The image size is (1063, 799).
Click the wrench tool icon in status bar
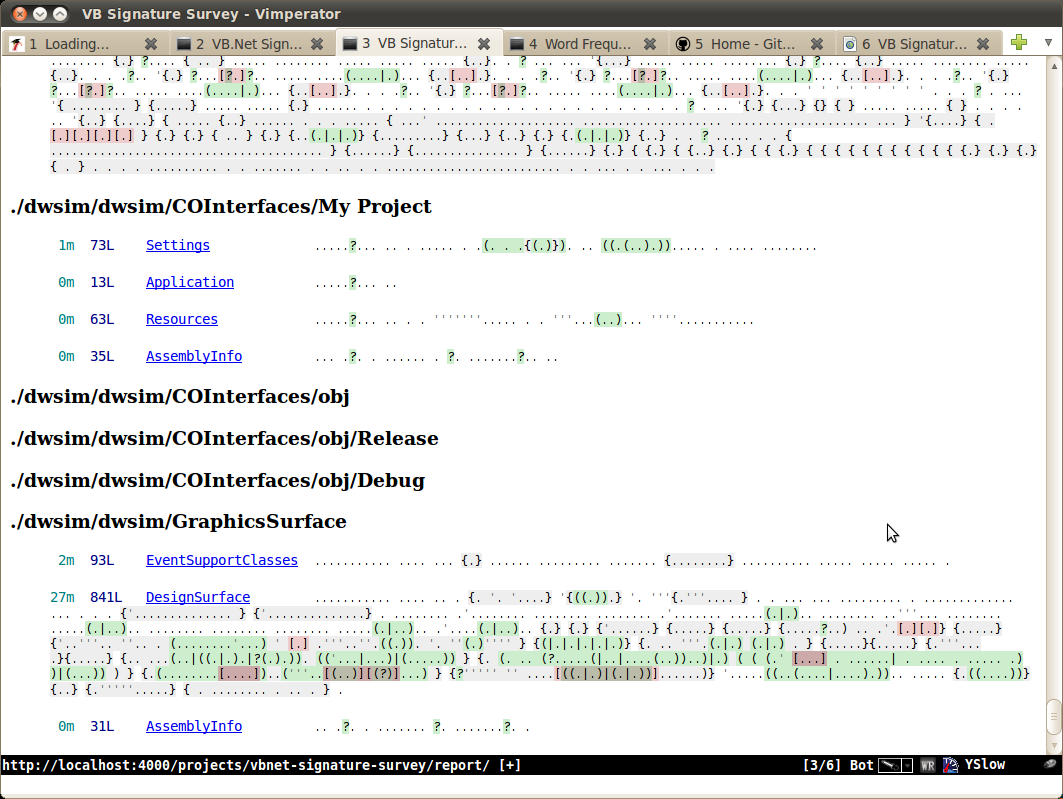tap(890, 765)
